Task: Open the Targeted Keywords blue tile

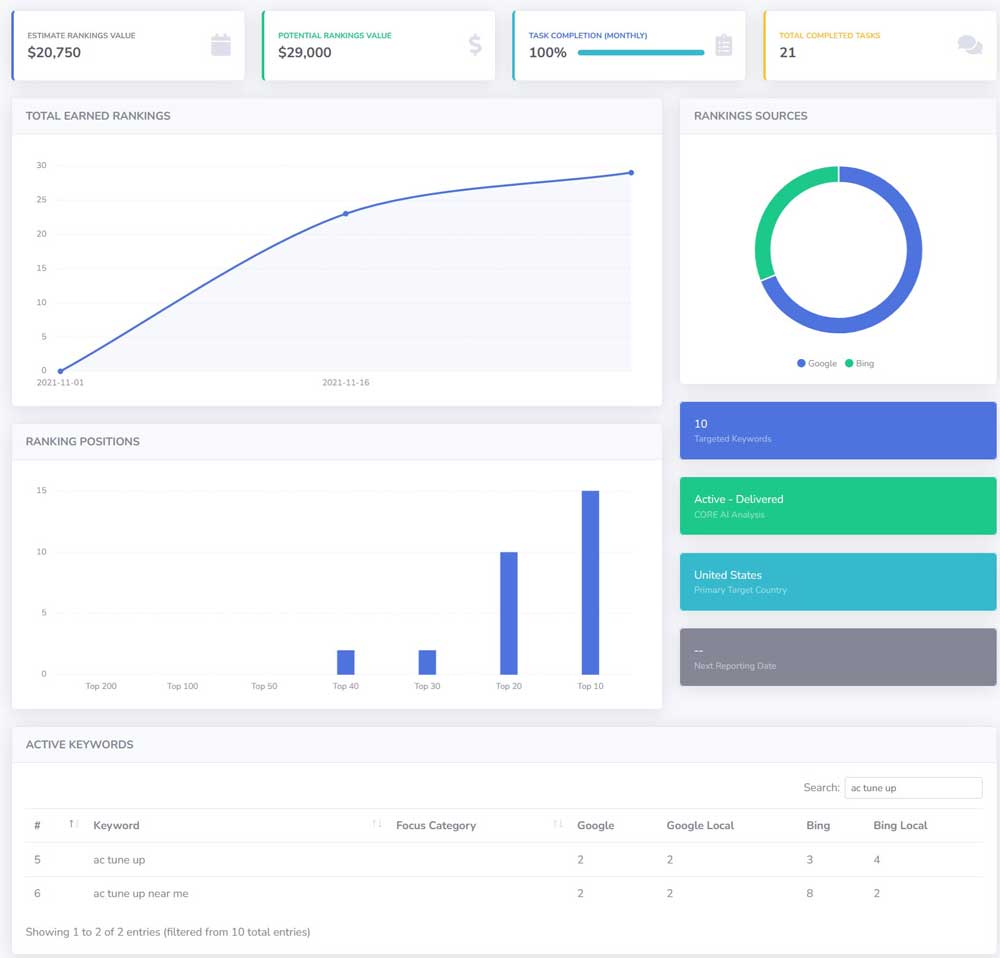Action: click(x=838, y=431)
